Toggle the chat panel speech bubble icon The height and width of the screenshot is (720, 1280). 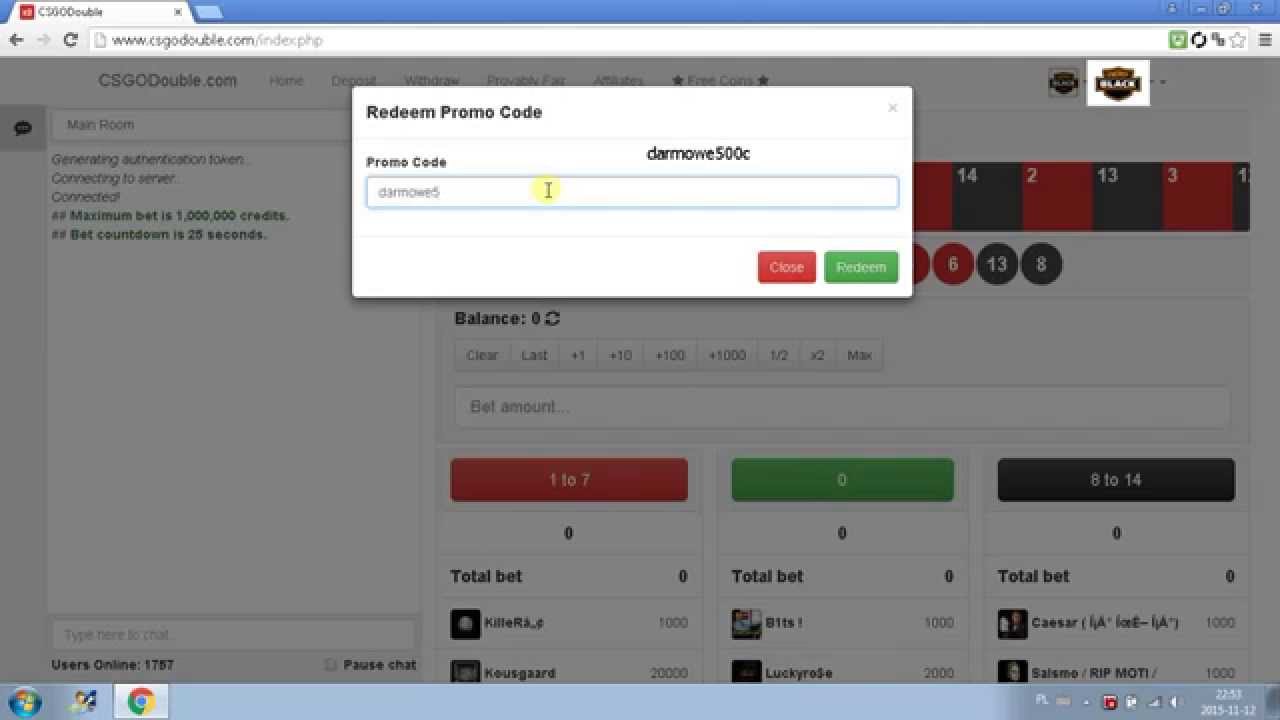point(23,128)
